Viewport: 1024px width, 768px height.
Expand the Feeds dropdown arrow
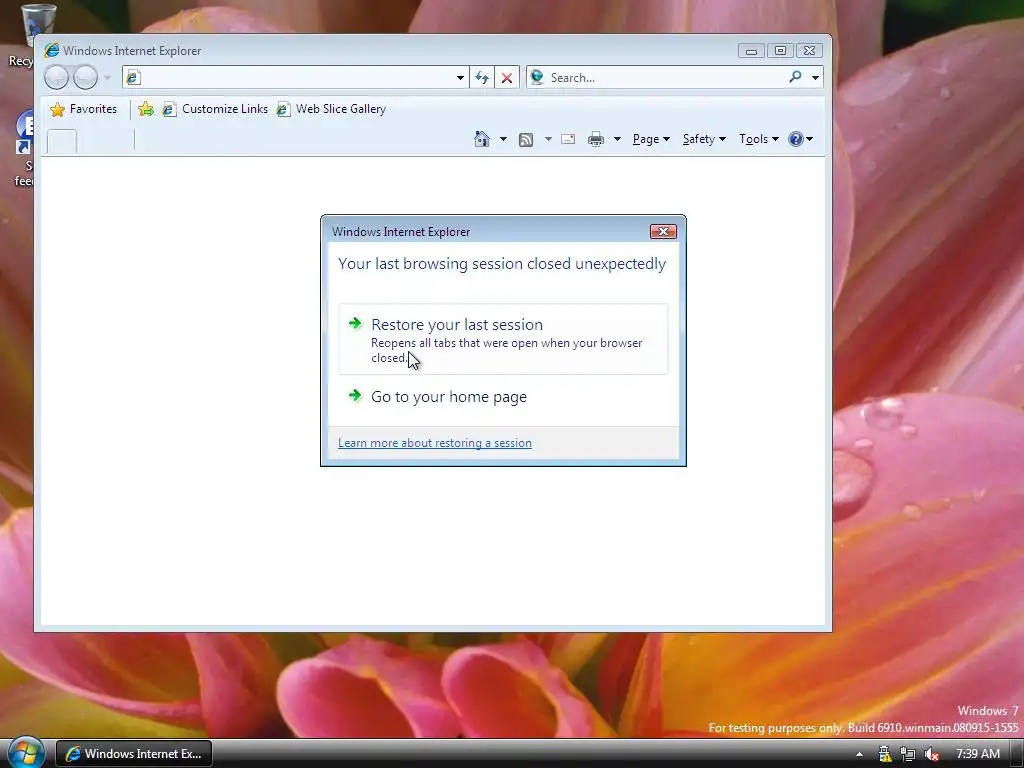pyautogui.click(x=548, y=139)
